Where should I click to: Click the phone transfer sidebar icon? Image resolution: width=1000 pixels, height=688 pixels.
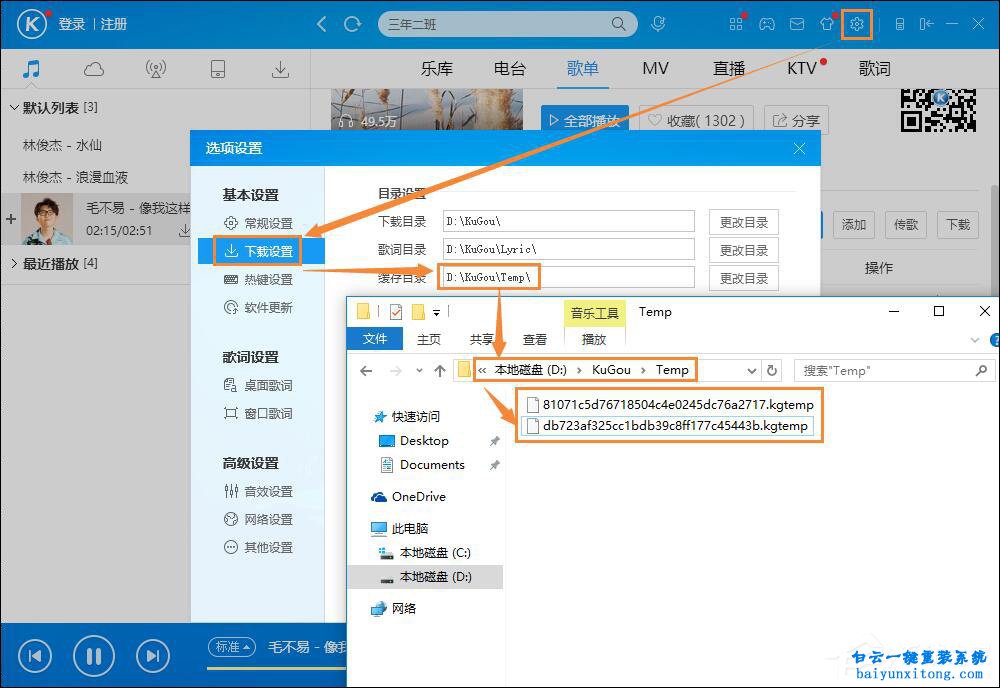click(218, 68)
